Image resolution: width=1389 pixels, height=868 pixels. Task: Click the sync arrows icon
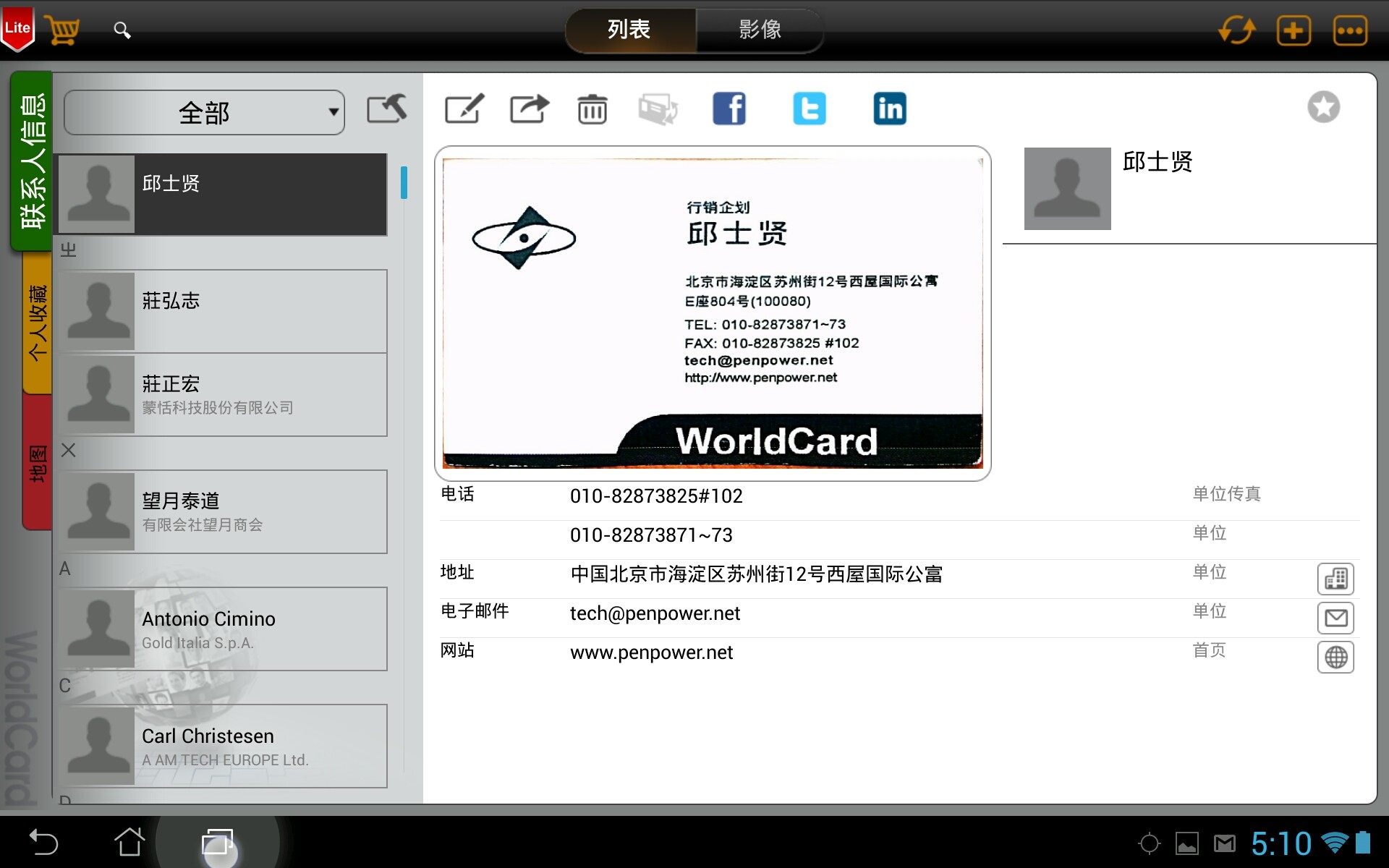pyautogui.click(x=1236, y=30)
